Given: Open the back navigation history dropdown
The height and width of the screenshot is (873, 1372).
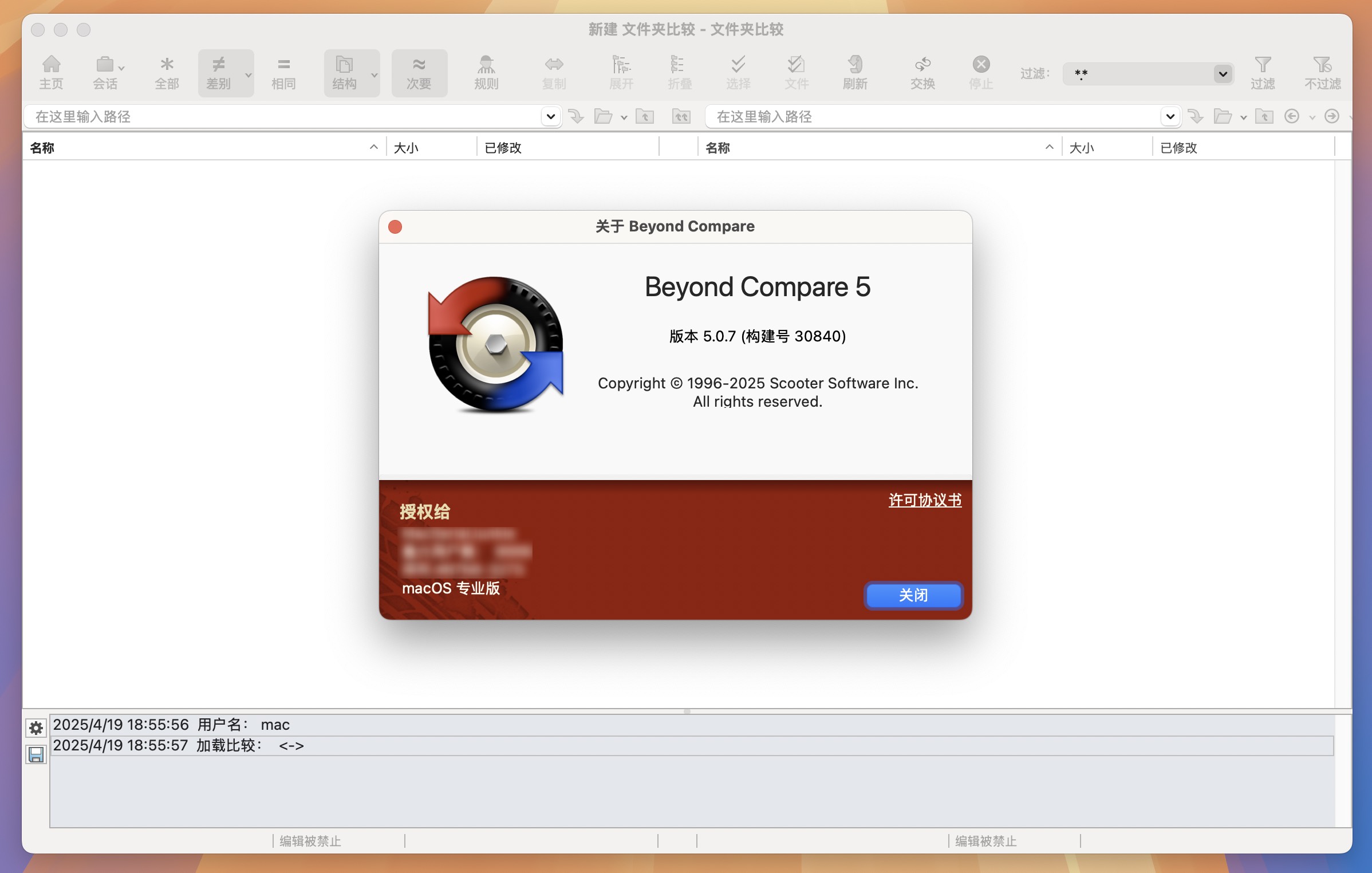Looking at the screenshot, I should 1312,118.
